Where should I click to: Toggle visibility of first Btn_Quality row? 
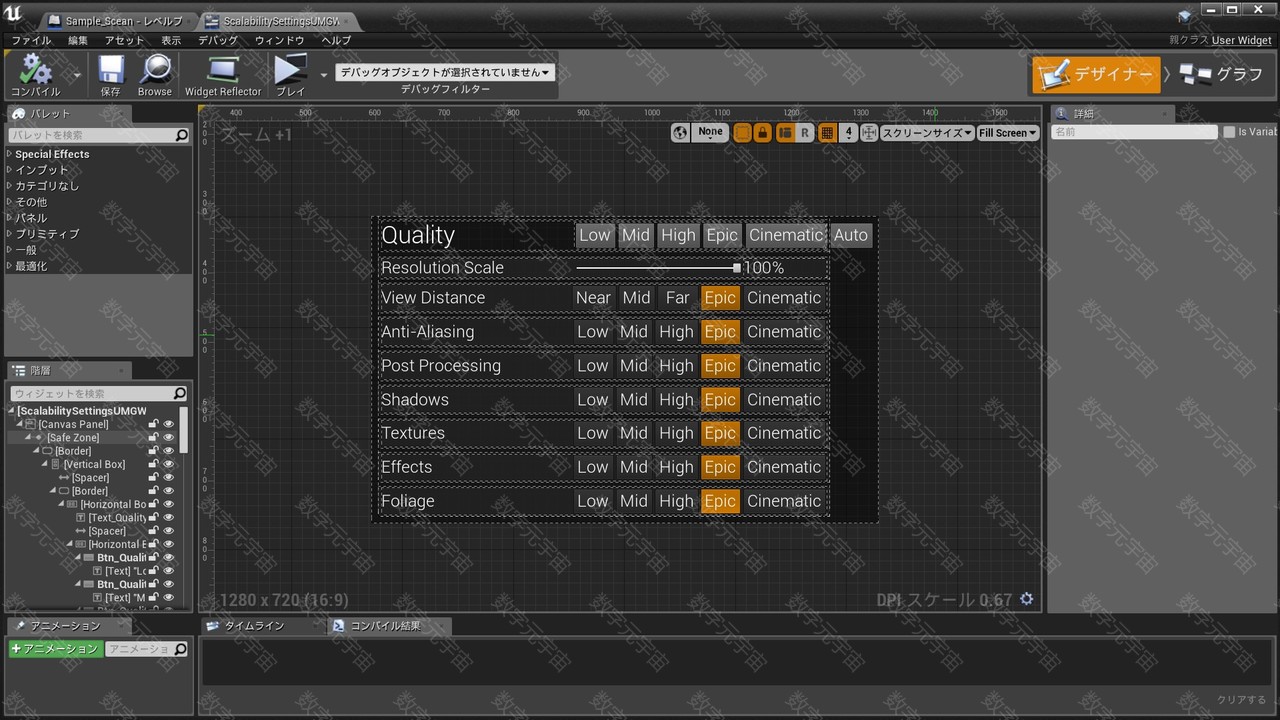pos(168,557)
